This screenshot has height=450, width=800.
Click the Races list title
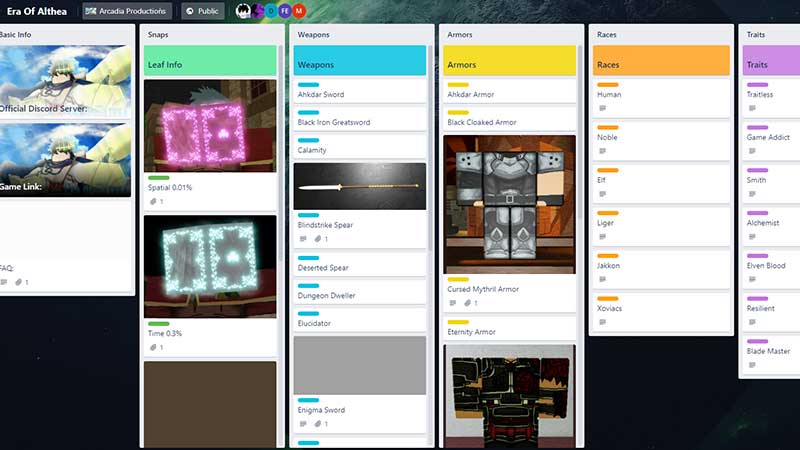(x=607, y=35)
